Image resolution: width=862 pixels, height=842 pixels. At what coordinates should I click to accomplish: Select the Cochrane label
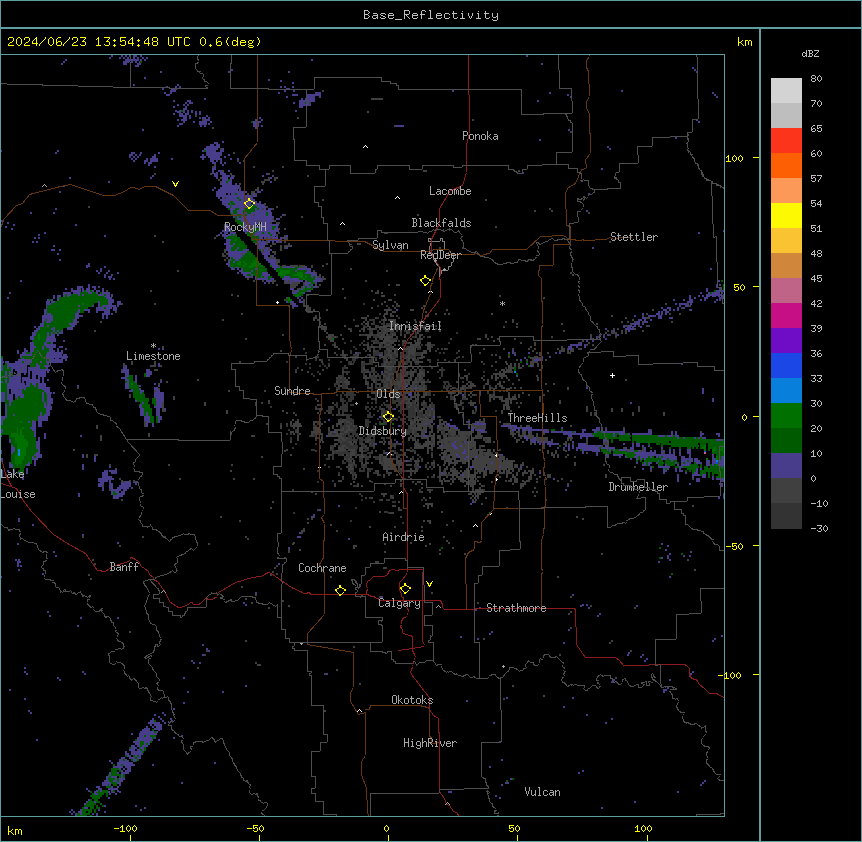point(322,568)
